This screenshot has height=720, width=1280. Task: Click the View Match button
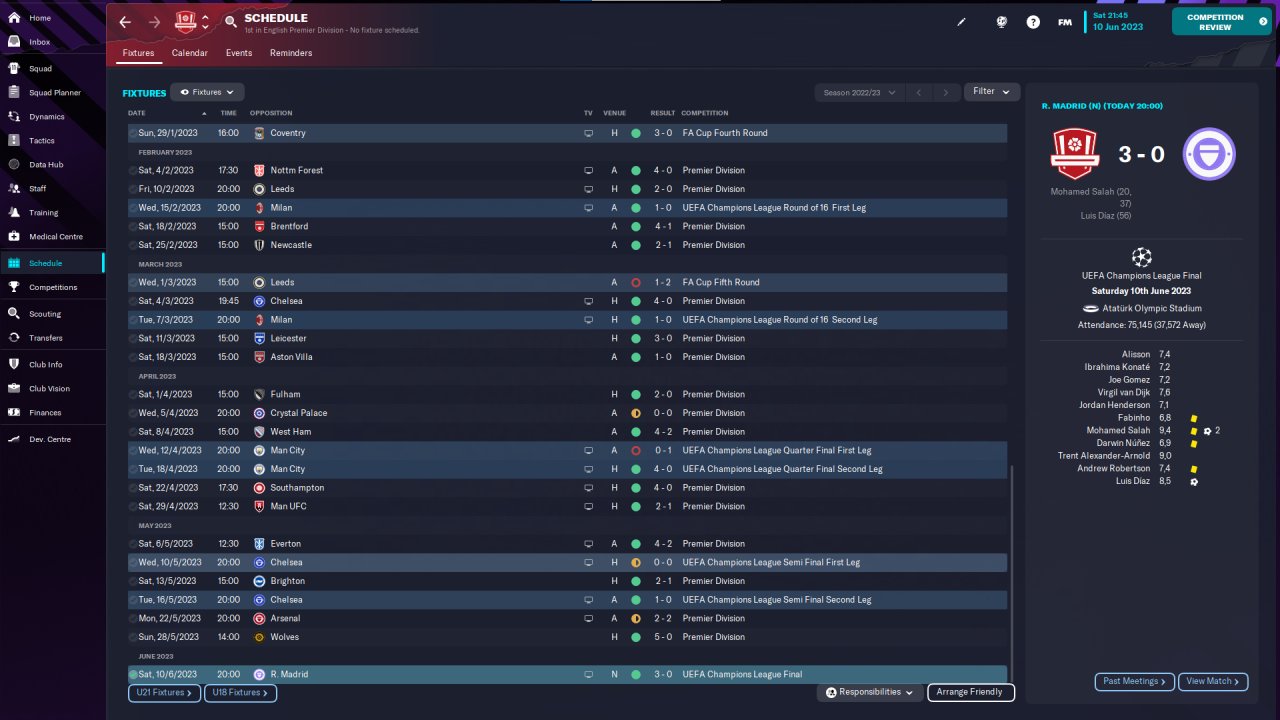click(x=1213, y=681)
